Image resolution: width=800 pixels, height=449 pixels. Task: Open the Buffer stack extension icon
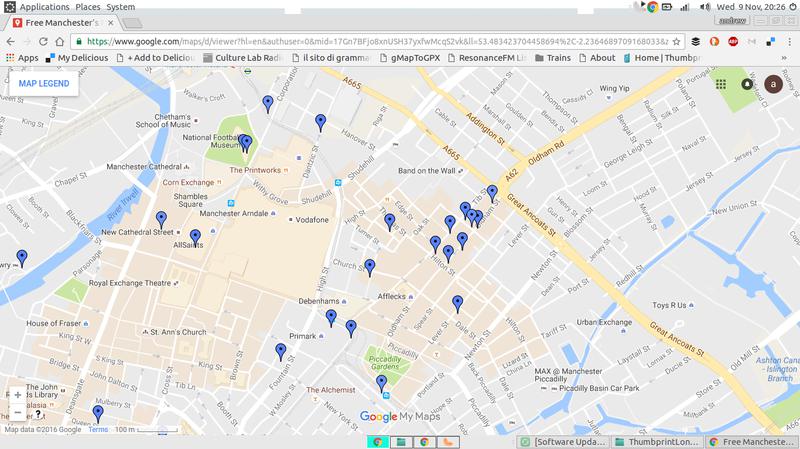[695, 42]
